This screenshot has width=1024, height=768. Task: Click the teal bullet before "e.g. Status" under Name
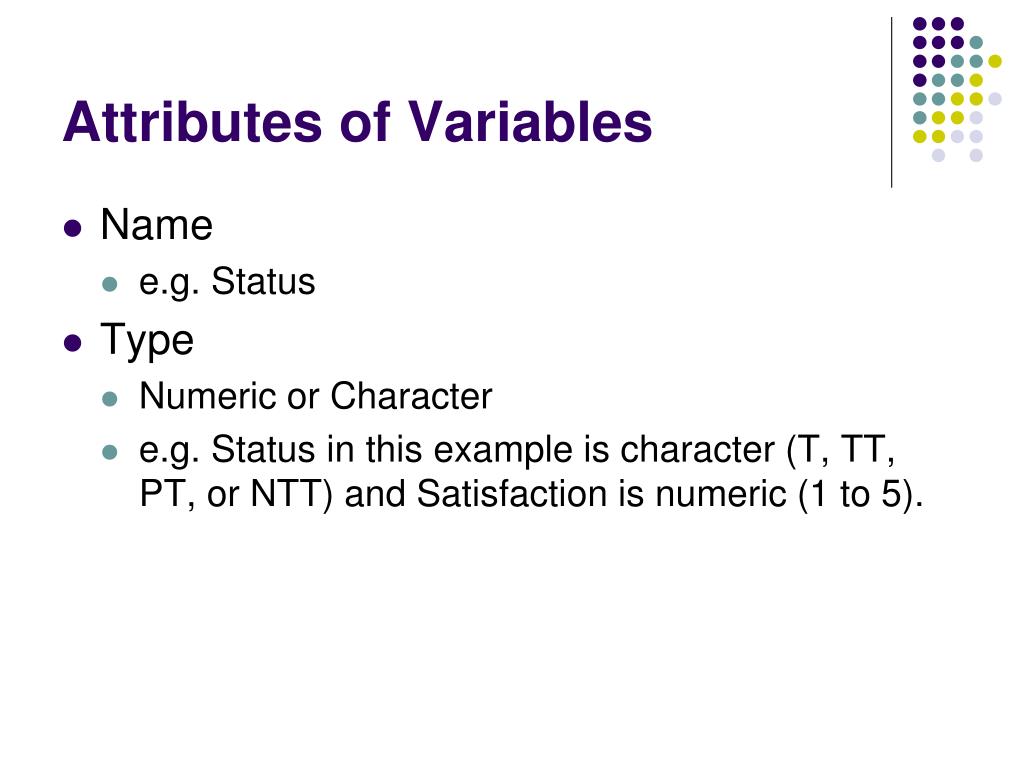coord(111,284)
